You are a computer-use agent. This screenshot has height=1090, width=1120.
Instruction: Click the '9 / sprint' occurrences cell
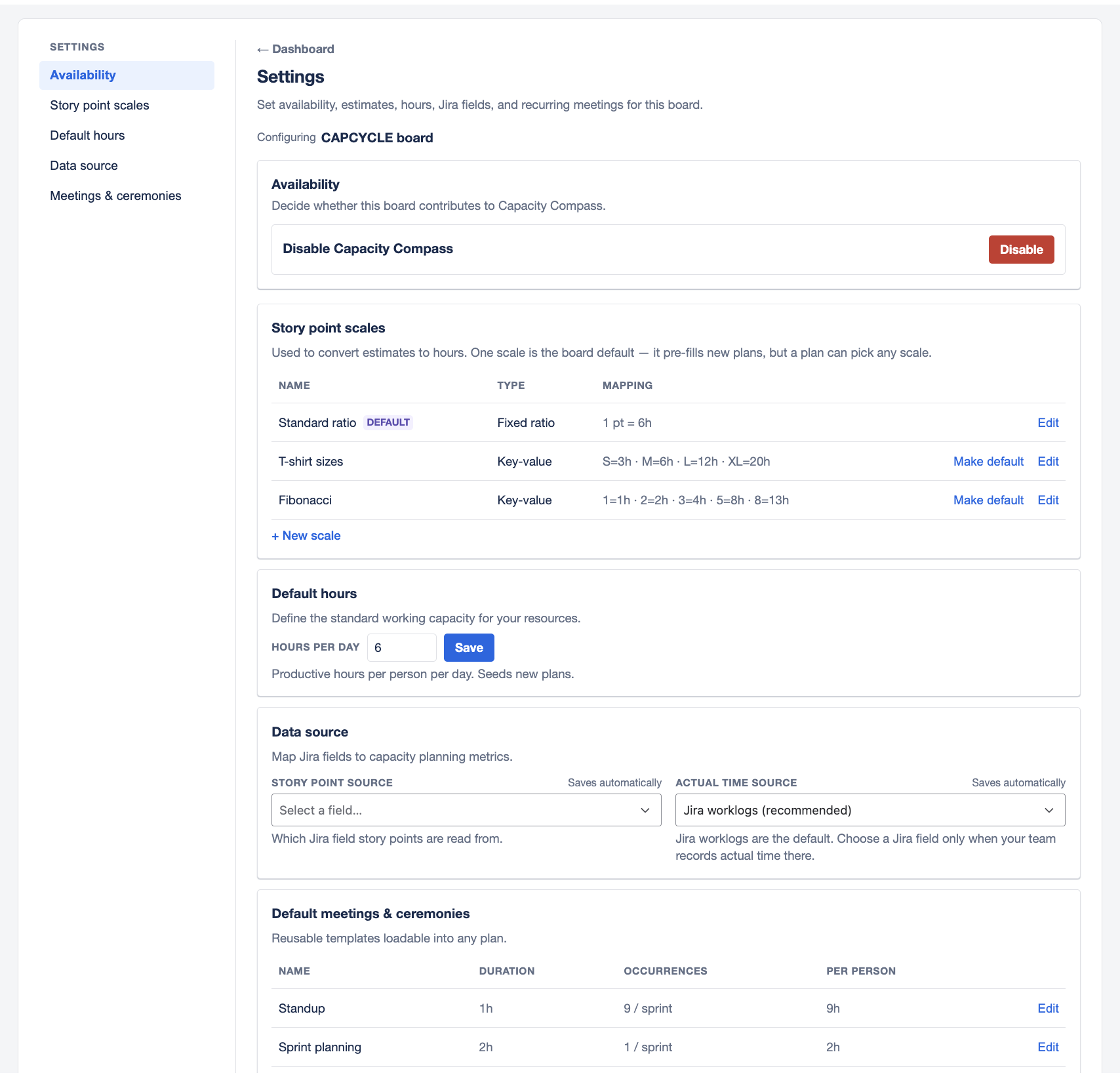[x=648, y=1009]
